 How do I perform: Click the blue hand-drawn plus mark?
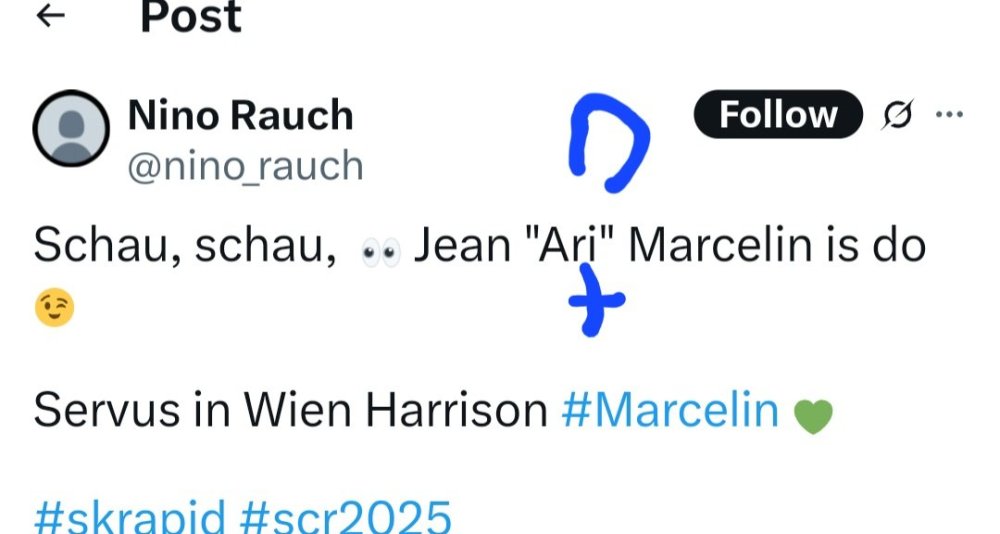[596, 300]
